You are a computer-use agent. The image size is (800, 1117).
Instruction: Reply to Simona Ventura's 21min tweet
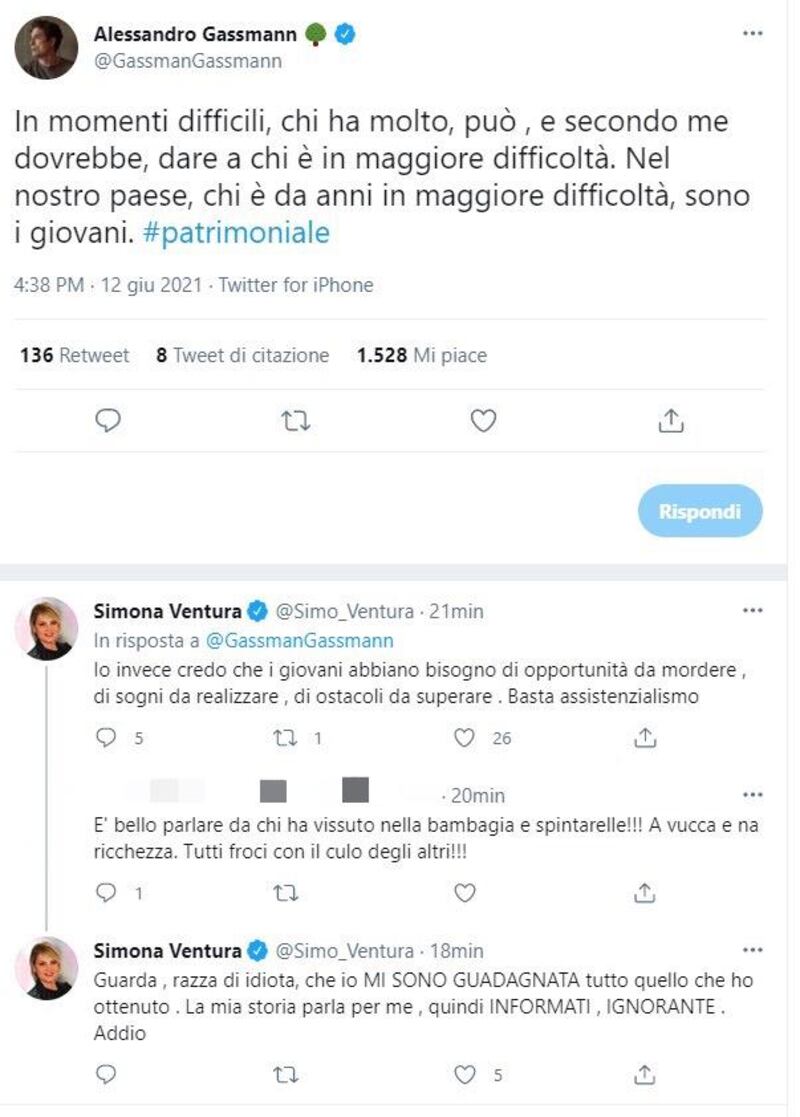(x=105, y=737)
